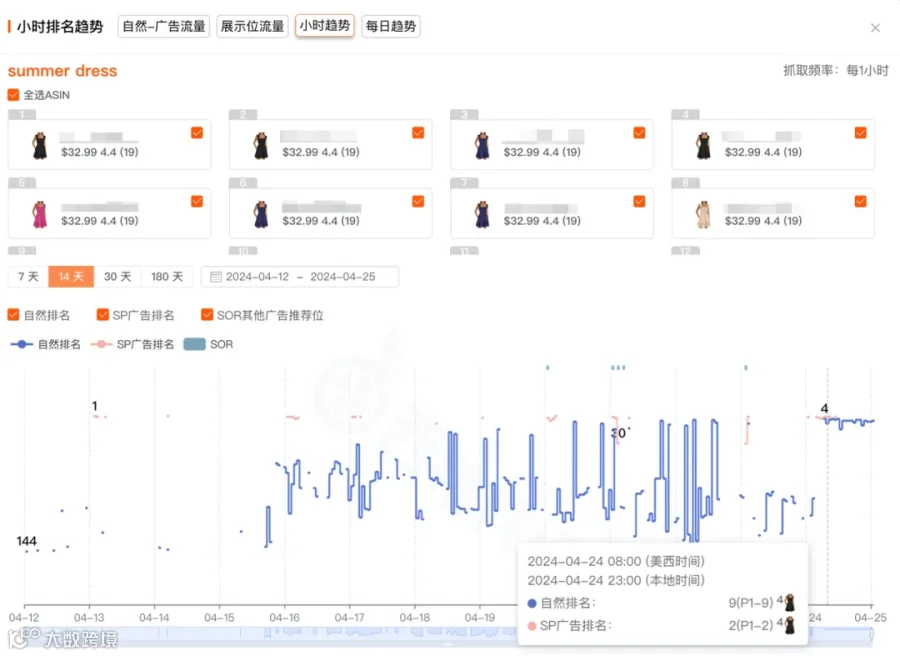Open the 自然-广告流量 tab
Viewport: 900px width, 656px height.
coord(164,26)
